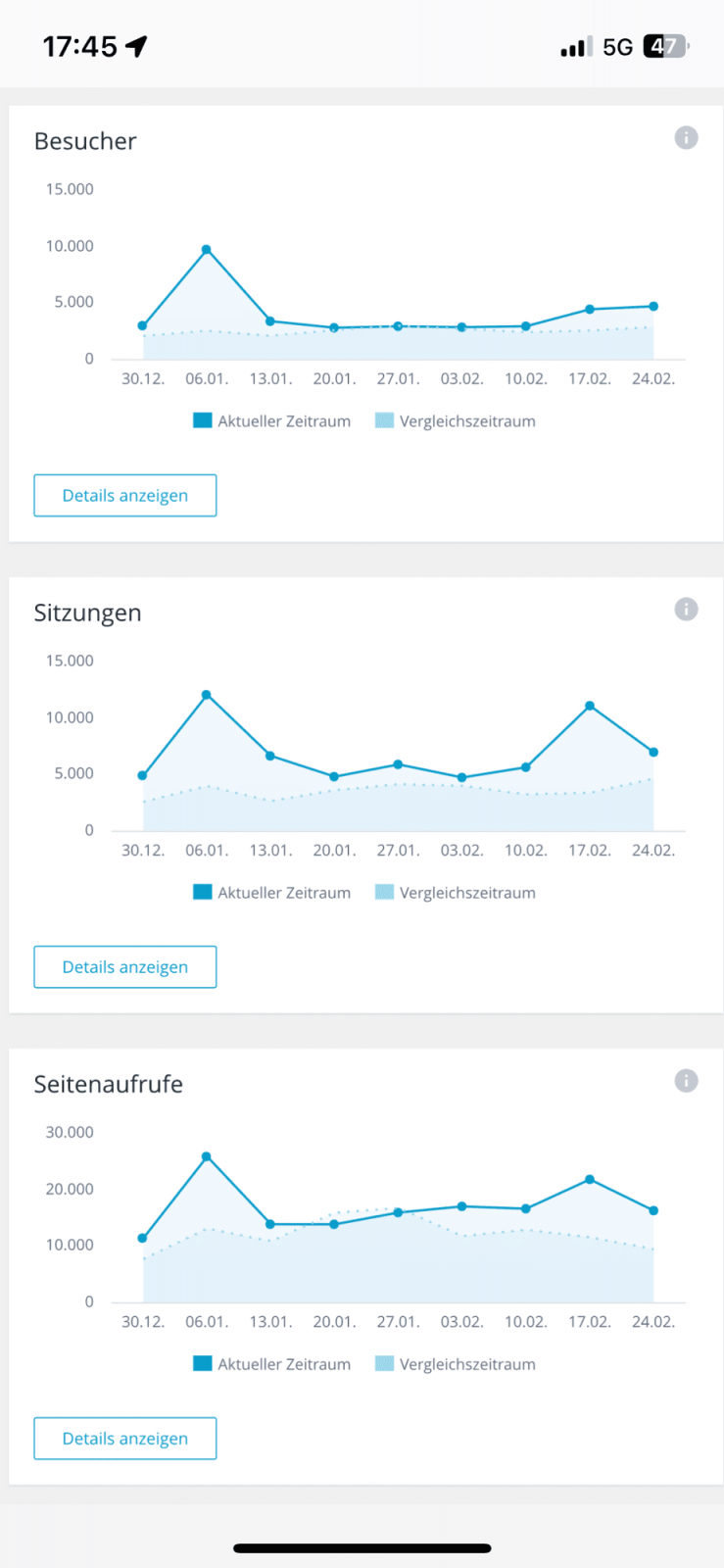
Task: Tap the location arrow icon in status bar
Action: 135,44
